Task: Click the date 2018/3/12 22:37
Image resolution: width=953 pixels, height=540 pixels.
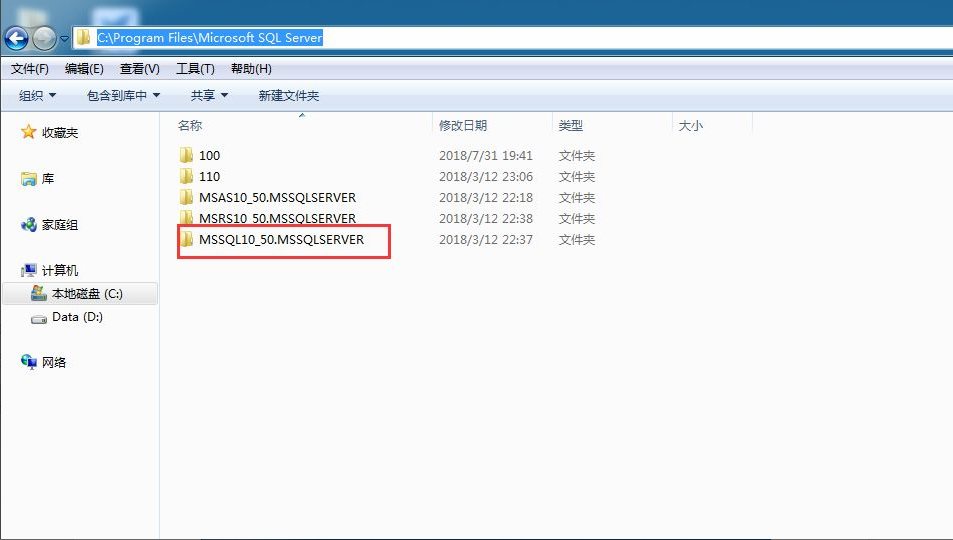Action: pyautogui.click(x=486, y=240)
